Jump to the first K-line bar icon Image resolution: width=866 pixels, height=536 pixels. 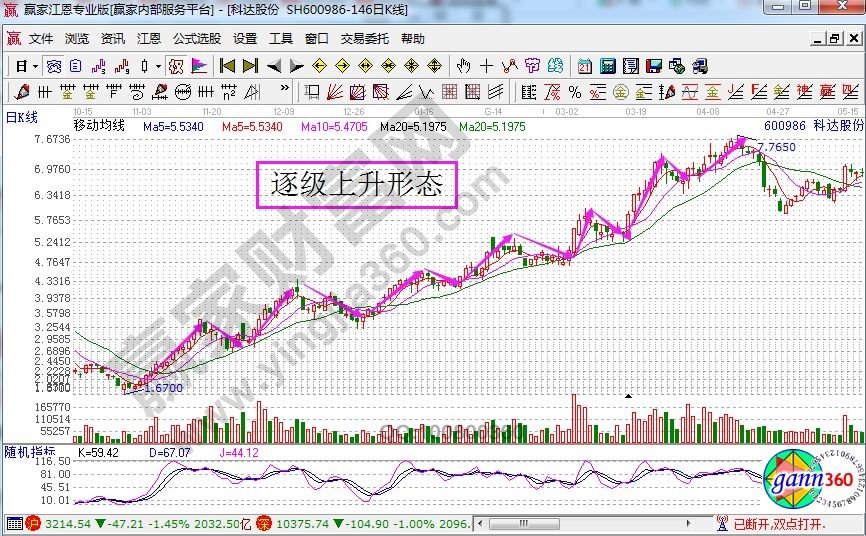227,66
